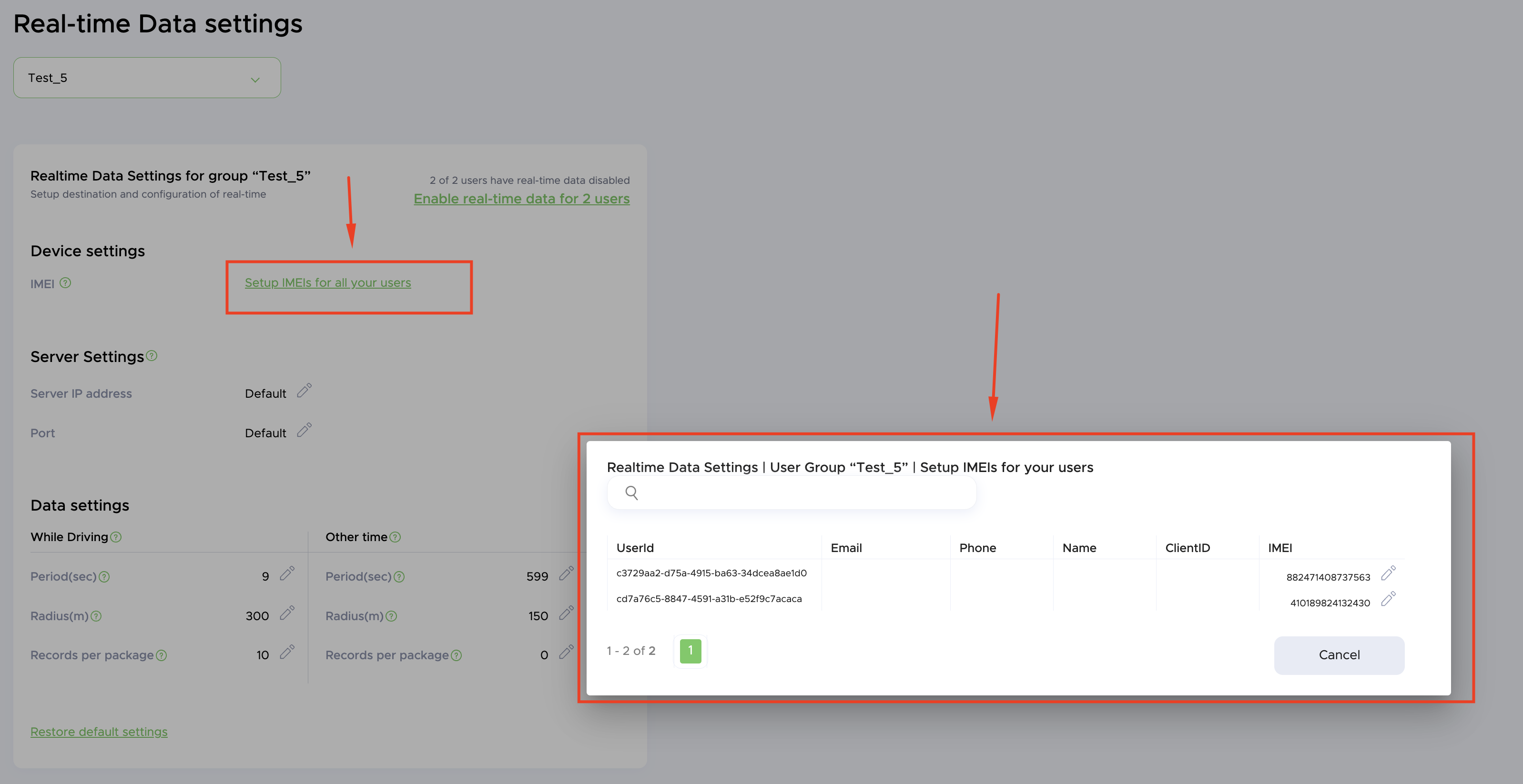The image size is (1523, 784).
Task: Click the IMEI help question icon
Action: click(x=66, y=283)
